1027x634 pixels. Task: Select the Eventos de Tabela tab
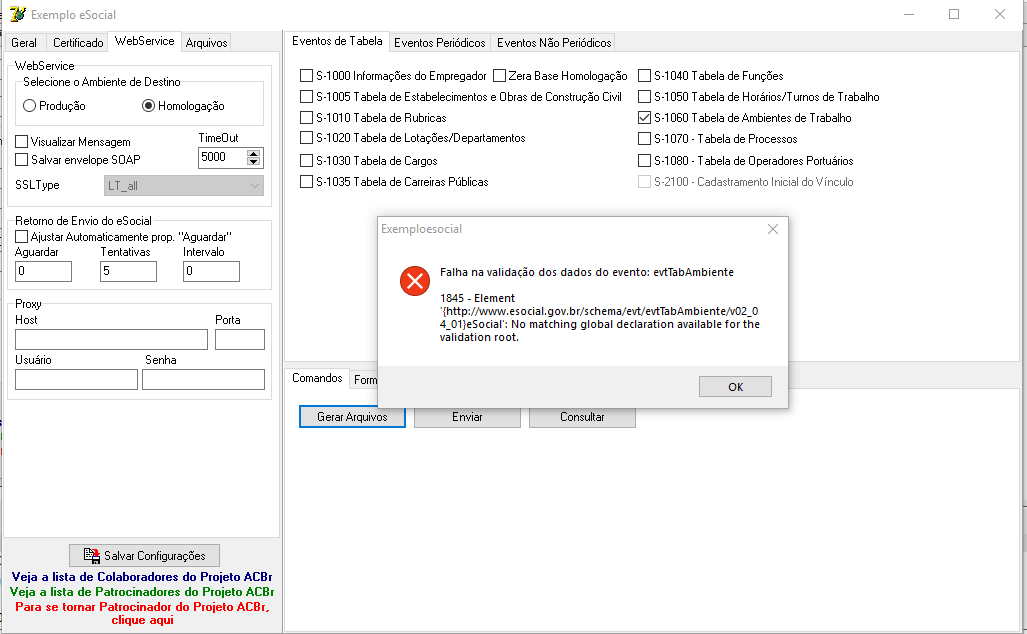click(x=337, y=41)
